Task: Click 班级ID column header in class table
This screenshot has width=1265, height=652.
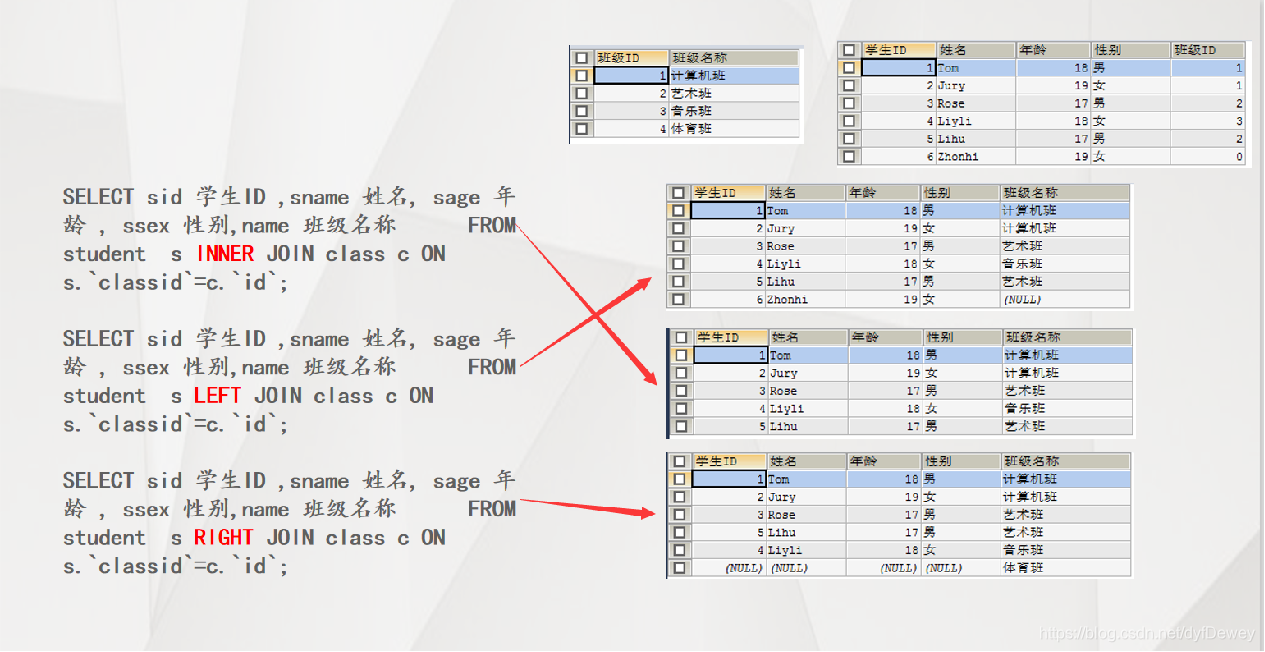Action: tap(631, 58)
